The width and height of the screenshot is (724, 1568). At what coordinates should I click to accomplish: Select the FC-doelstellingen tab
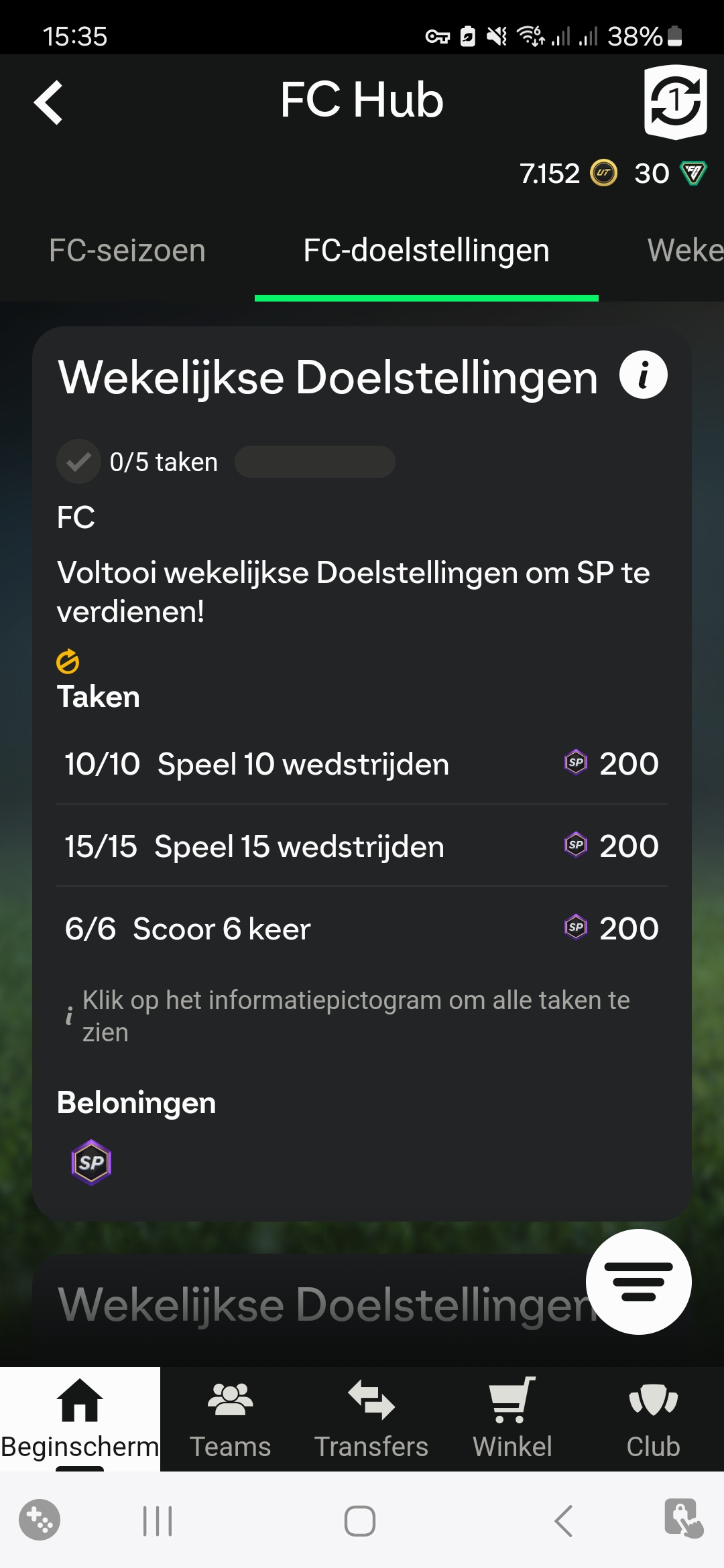426,251
